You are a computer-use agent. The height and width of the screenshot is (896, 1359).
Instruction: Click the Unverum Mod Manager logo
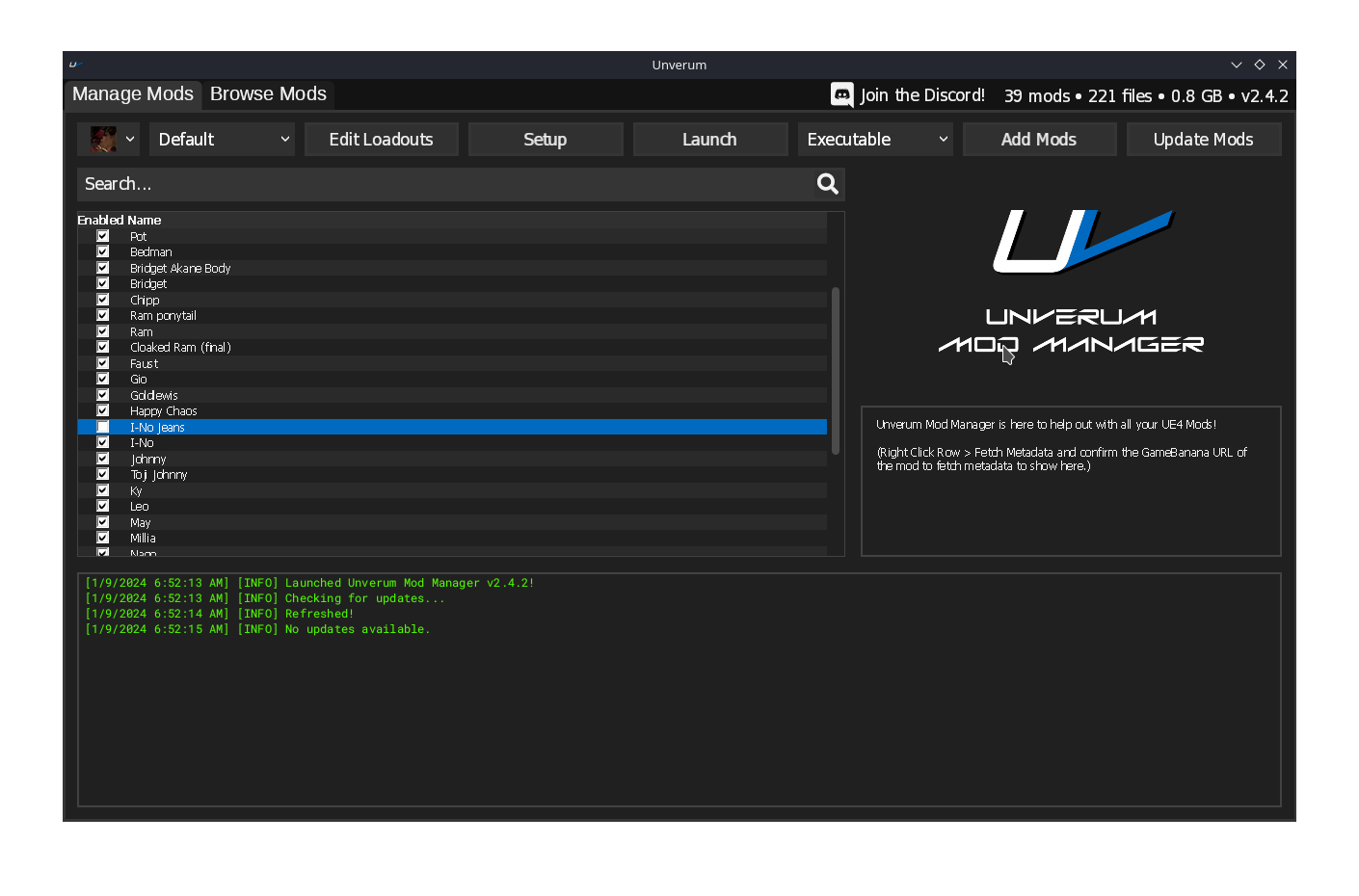(1071, 280)
